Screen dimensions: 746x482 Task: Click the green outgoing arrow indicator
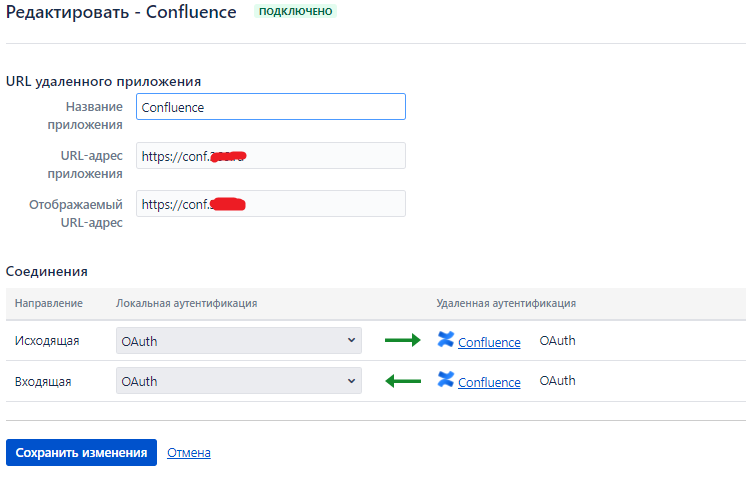click(x=402, y=340)
